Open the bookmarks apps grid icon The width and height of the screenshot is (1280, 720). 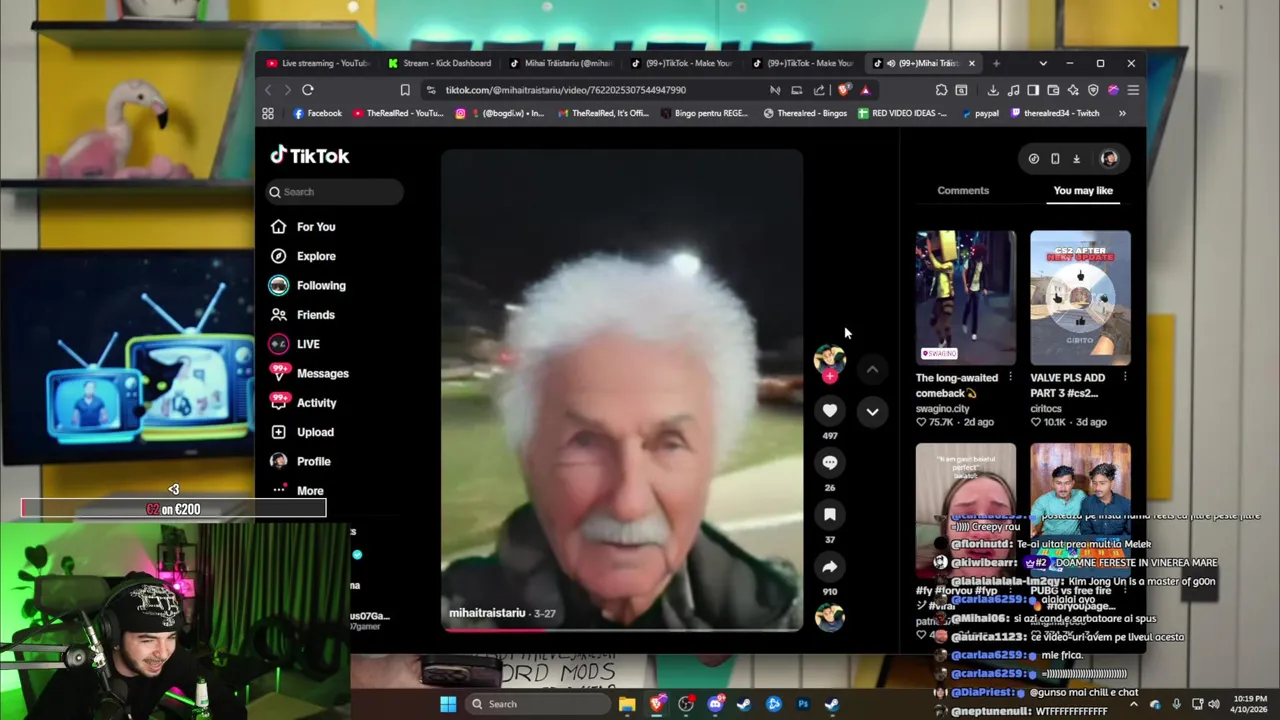tap(268, 113)
